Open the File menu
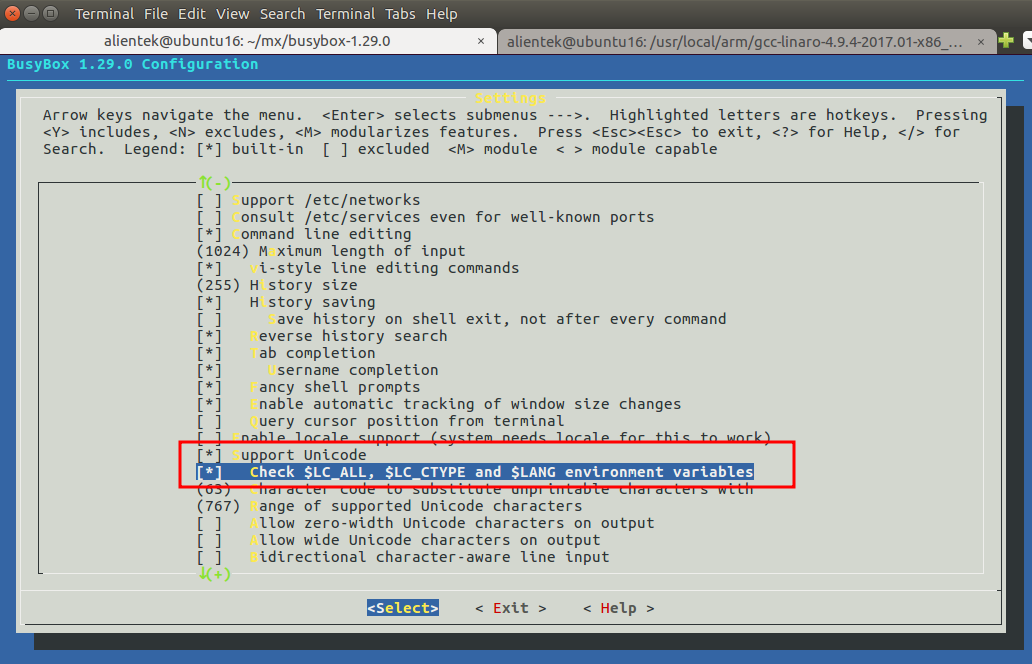Viewport: 1032px width, 664px height. tap(156, 14)
